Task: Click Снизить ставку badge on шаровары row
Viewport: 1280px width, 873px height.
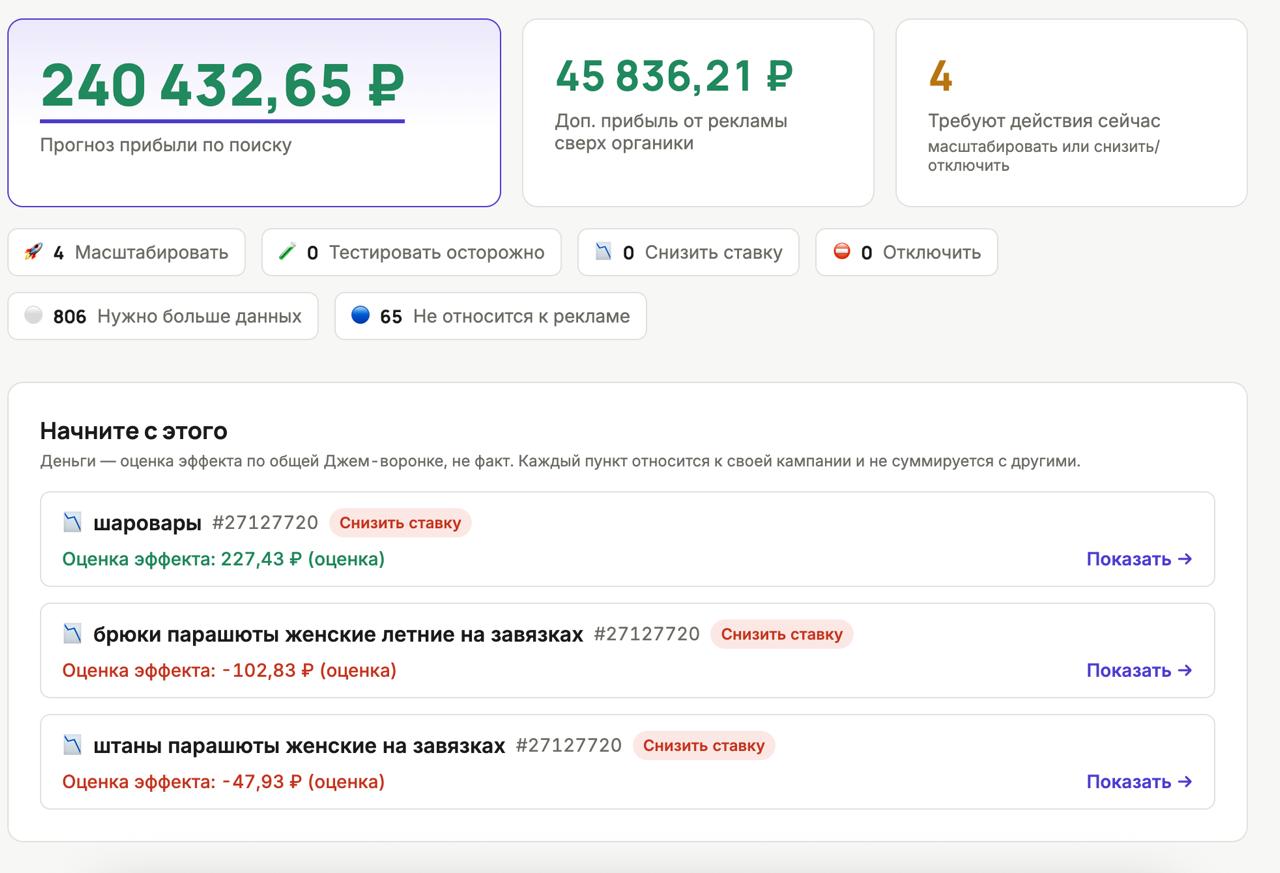Action: tap(400, 522)
